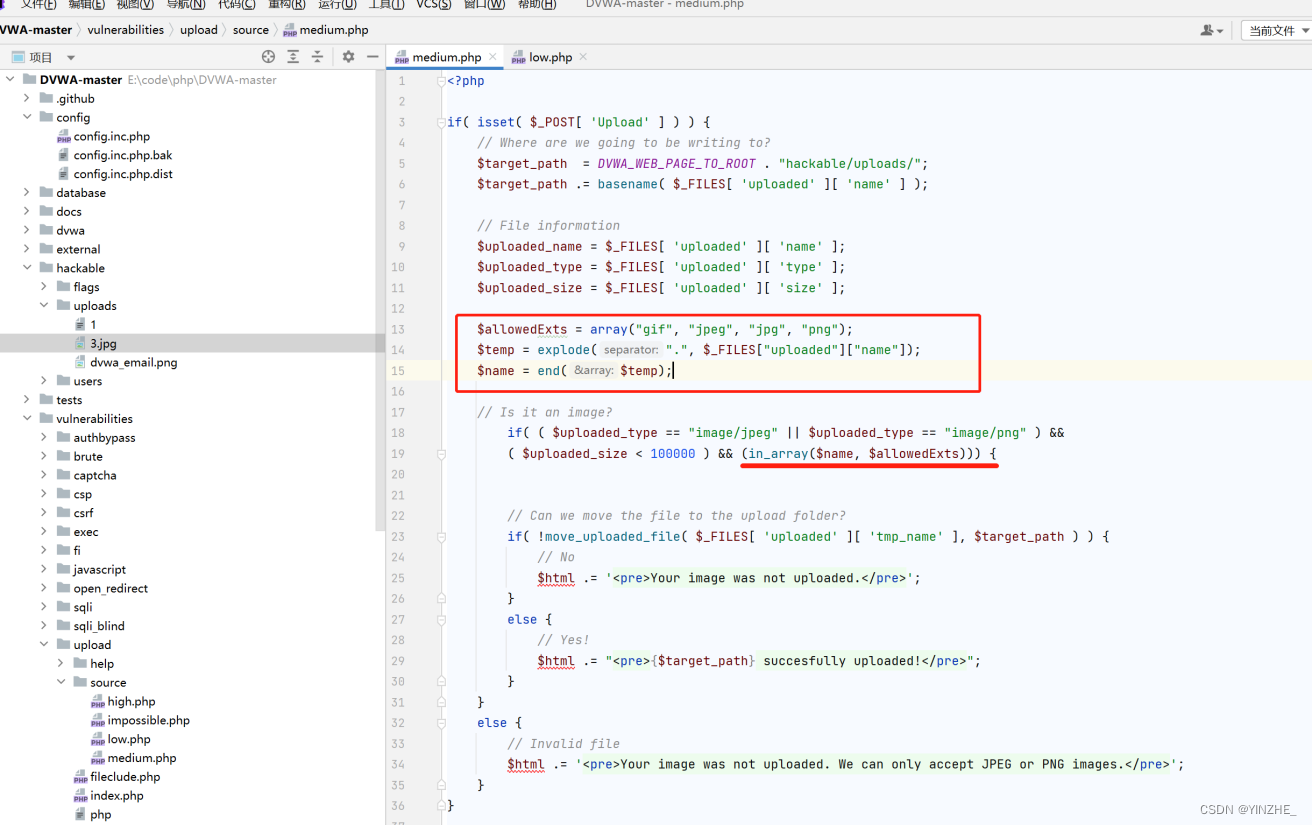Expand the .github folder

[x=27, y=99]
